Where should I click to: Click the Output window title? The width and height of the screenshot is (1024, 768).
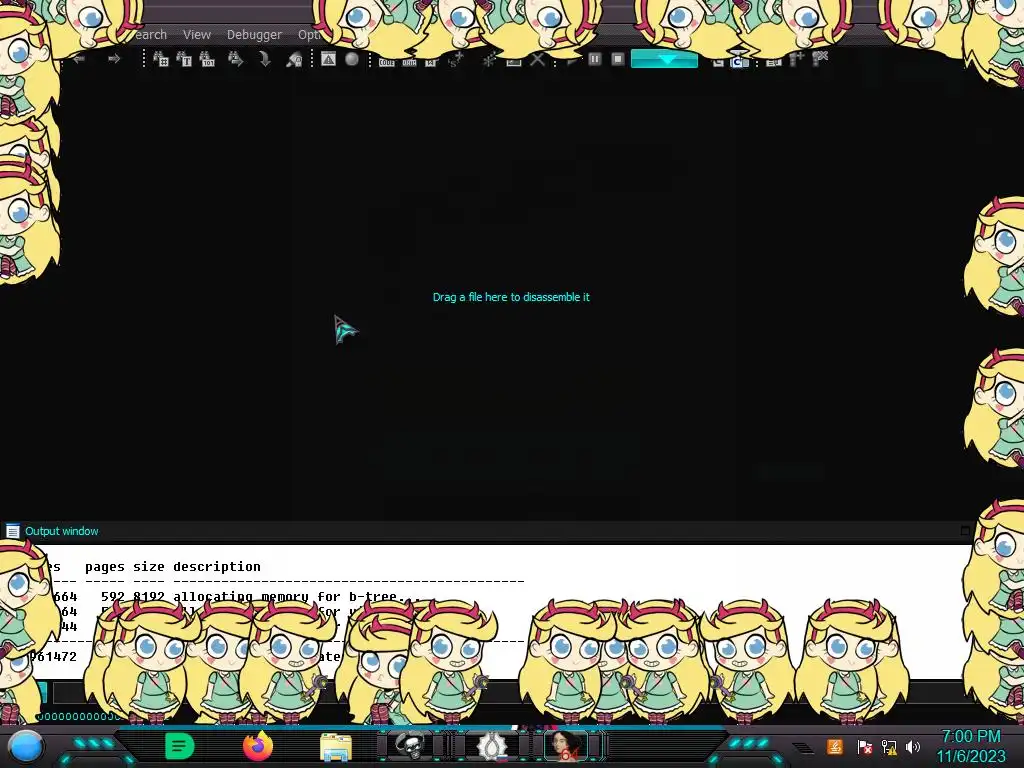click(61, 531)
